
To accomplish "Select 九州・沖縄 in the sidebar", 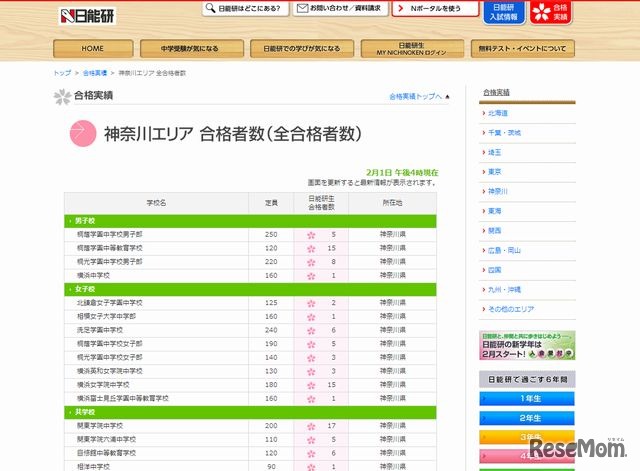I will [504, 289].
